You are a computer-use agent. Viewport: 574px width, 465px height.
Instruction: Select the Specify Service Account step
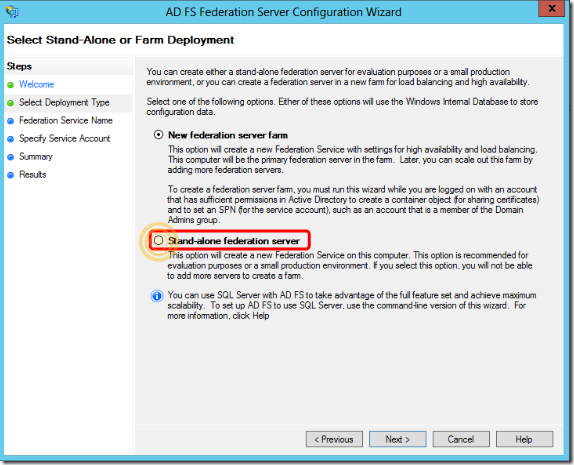(x=65, y=138)
